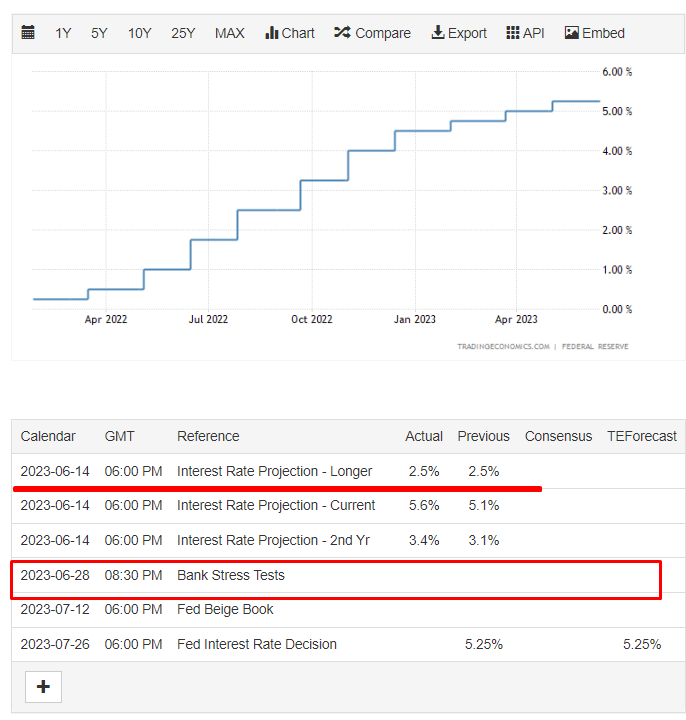Screen dimensions: 686x720
Task: Show the 25Y history range
Action: [183, 33]
